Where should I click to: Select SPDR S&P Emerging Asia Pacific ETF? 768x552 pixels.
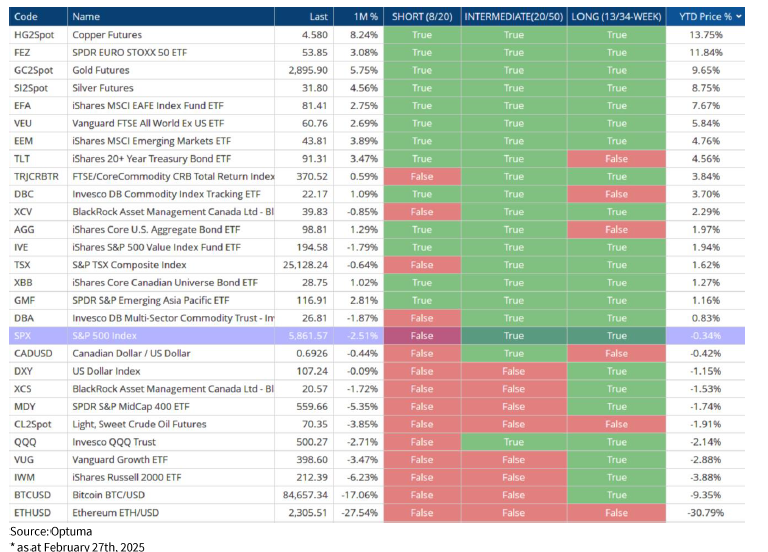click(150, 300)
